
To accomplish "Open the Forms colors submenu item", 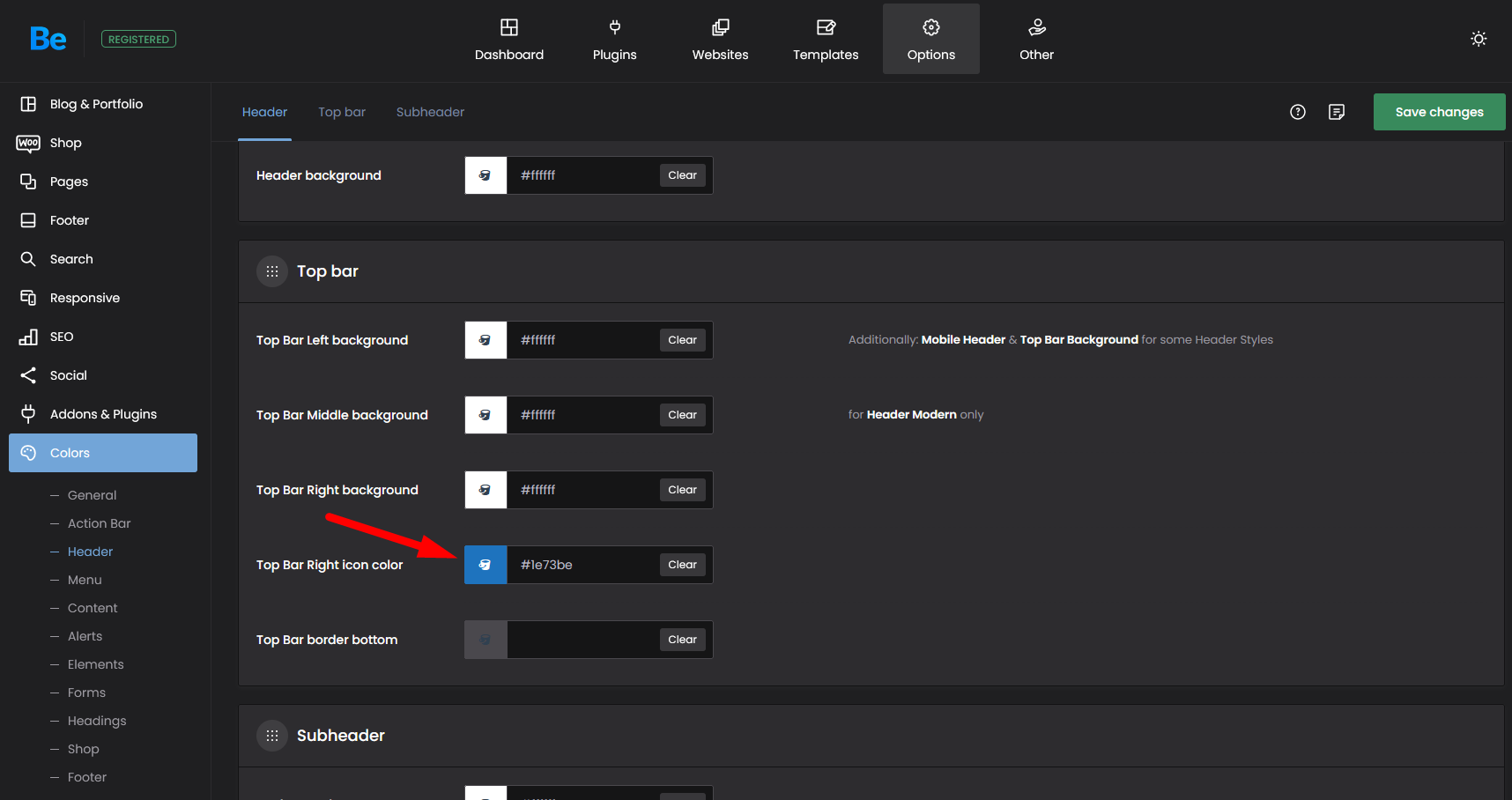I will (86, 693).
